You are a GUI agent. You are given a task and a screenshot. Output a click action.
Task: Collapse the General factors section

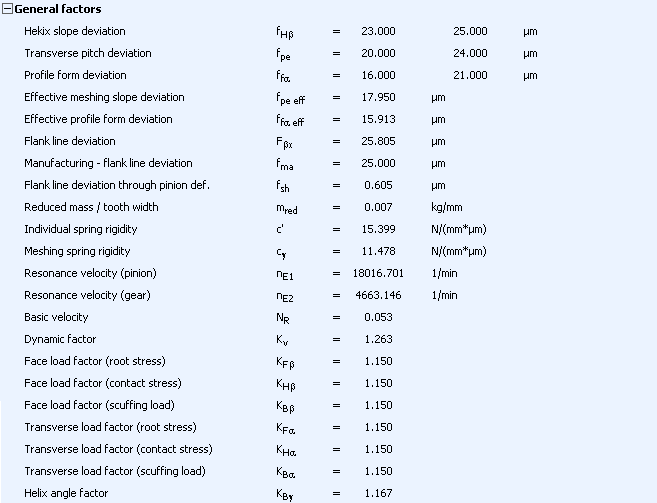tap(7, 9)
